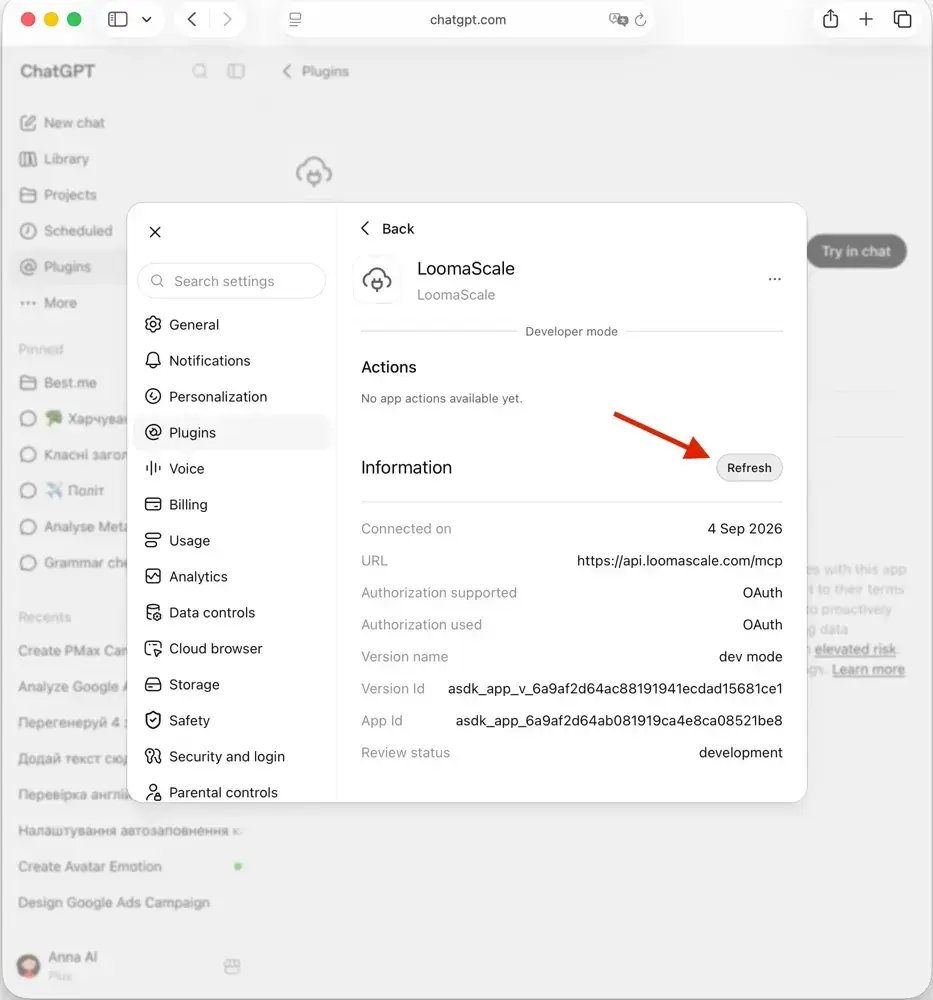Screen dimensions: 933x1000
Task: Select Plugins in settings sidebar
Action: tap(233, 432)
